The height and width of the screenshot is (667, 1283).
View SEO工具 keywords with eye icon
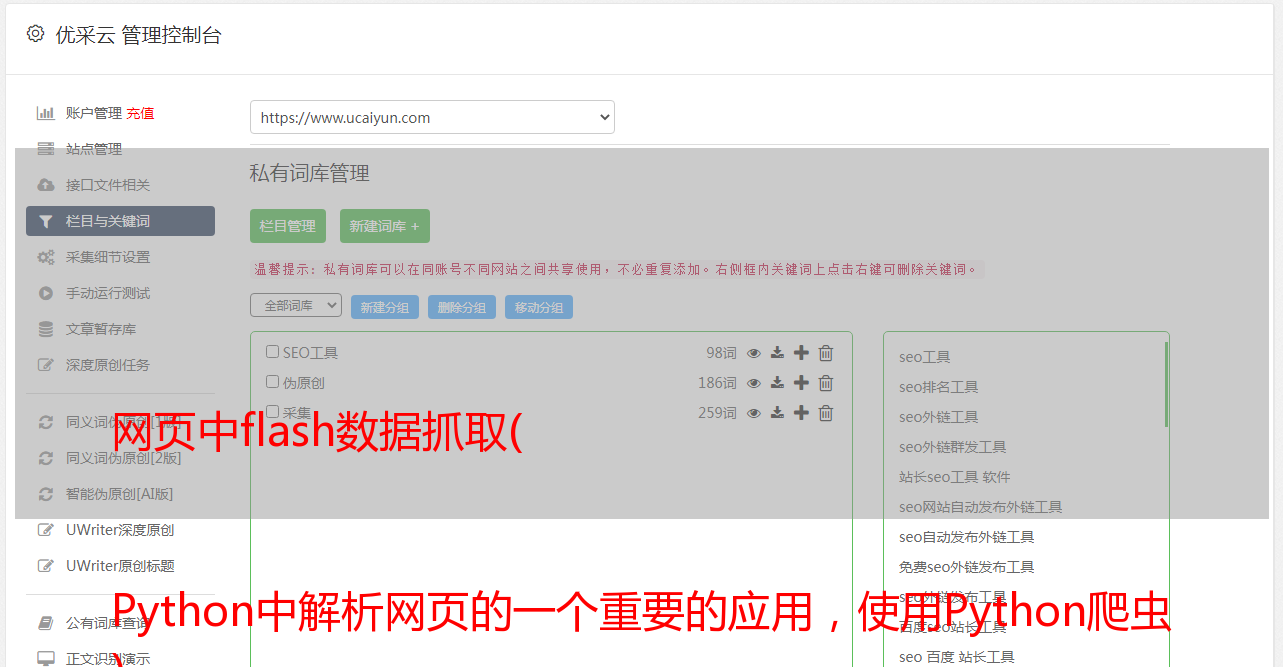754,353
